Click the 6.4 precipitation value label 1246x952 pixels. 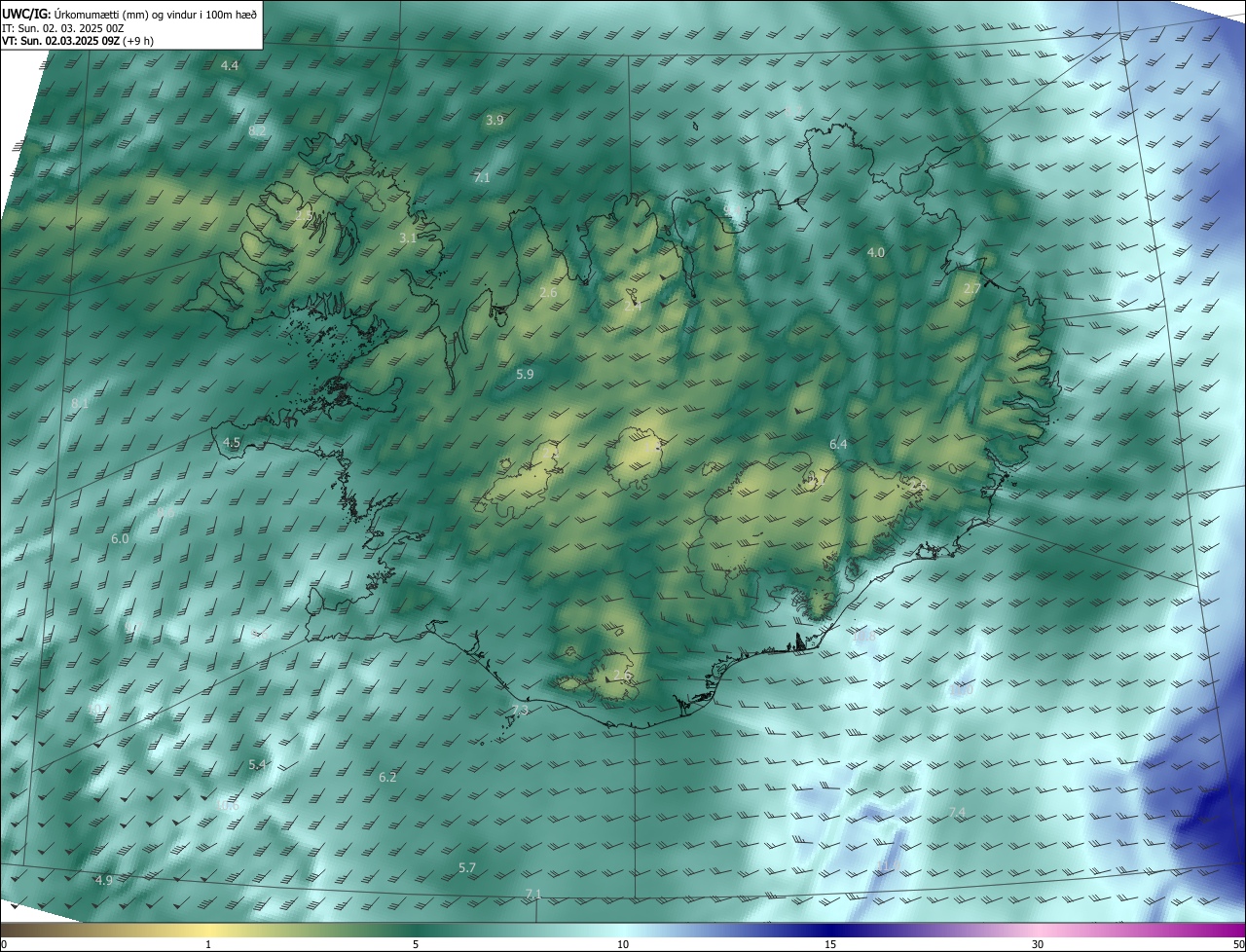click(838, 444)
